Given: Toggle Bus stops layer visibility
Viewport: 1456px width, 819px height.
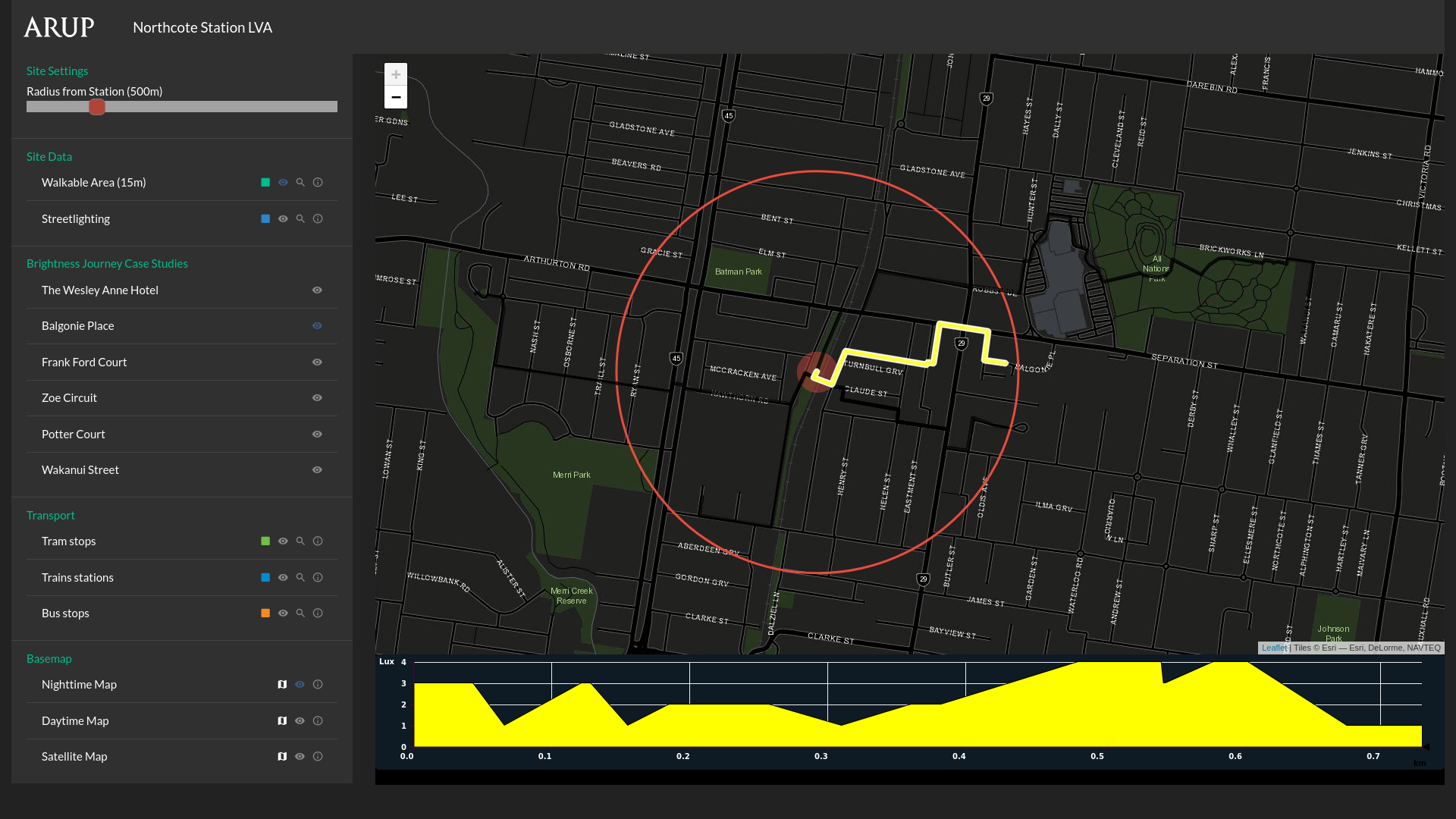Looking at the screenshot, I should click(x=283, y=613).
